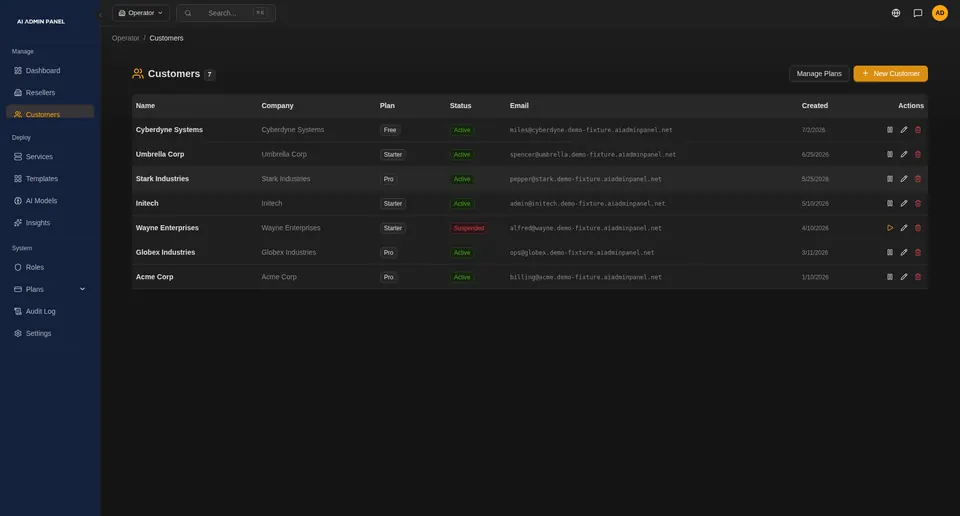Open Templates in the sidebar
960x516 pixels.
(x=50, y=179)
